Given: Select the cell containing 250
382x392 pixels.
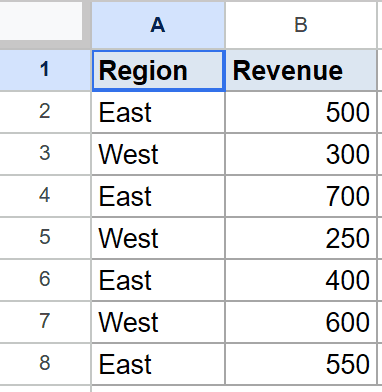Looking at the screenshot, I should (x=301, y=238).
